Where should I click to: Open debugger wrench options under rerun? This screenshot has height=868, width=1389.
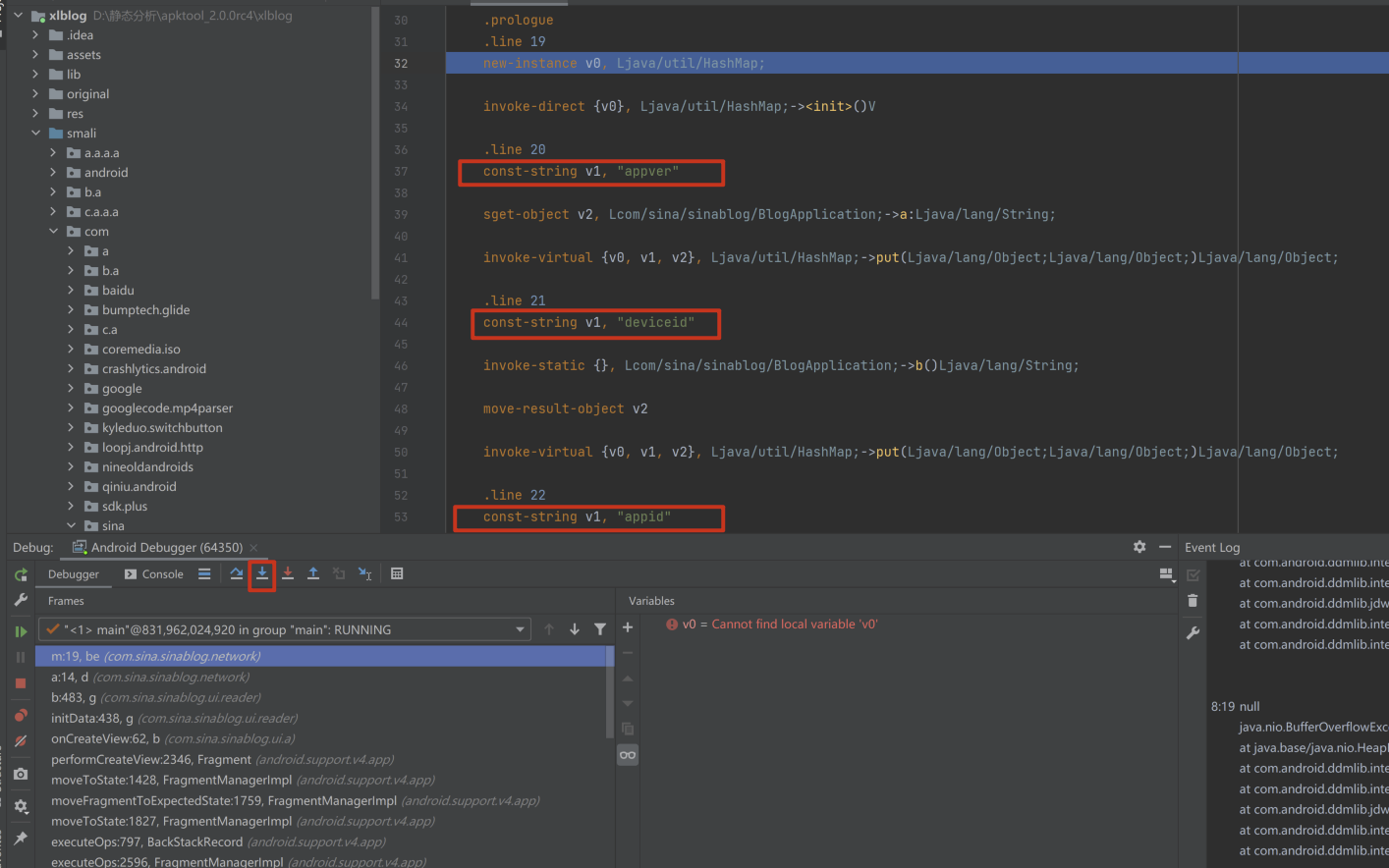pos(21,599)
